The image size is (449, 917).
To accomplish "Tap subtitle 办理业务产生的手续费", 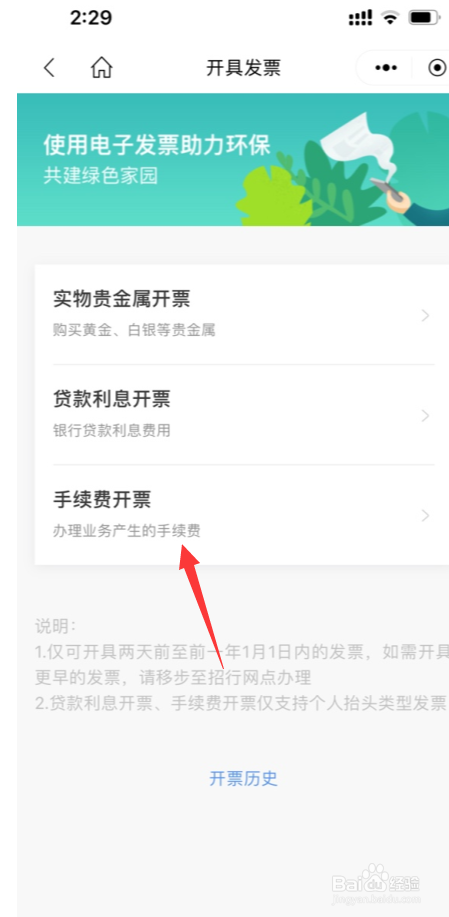I will point(127,531).
